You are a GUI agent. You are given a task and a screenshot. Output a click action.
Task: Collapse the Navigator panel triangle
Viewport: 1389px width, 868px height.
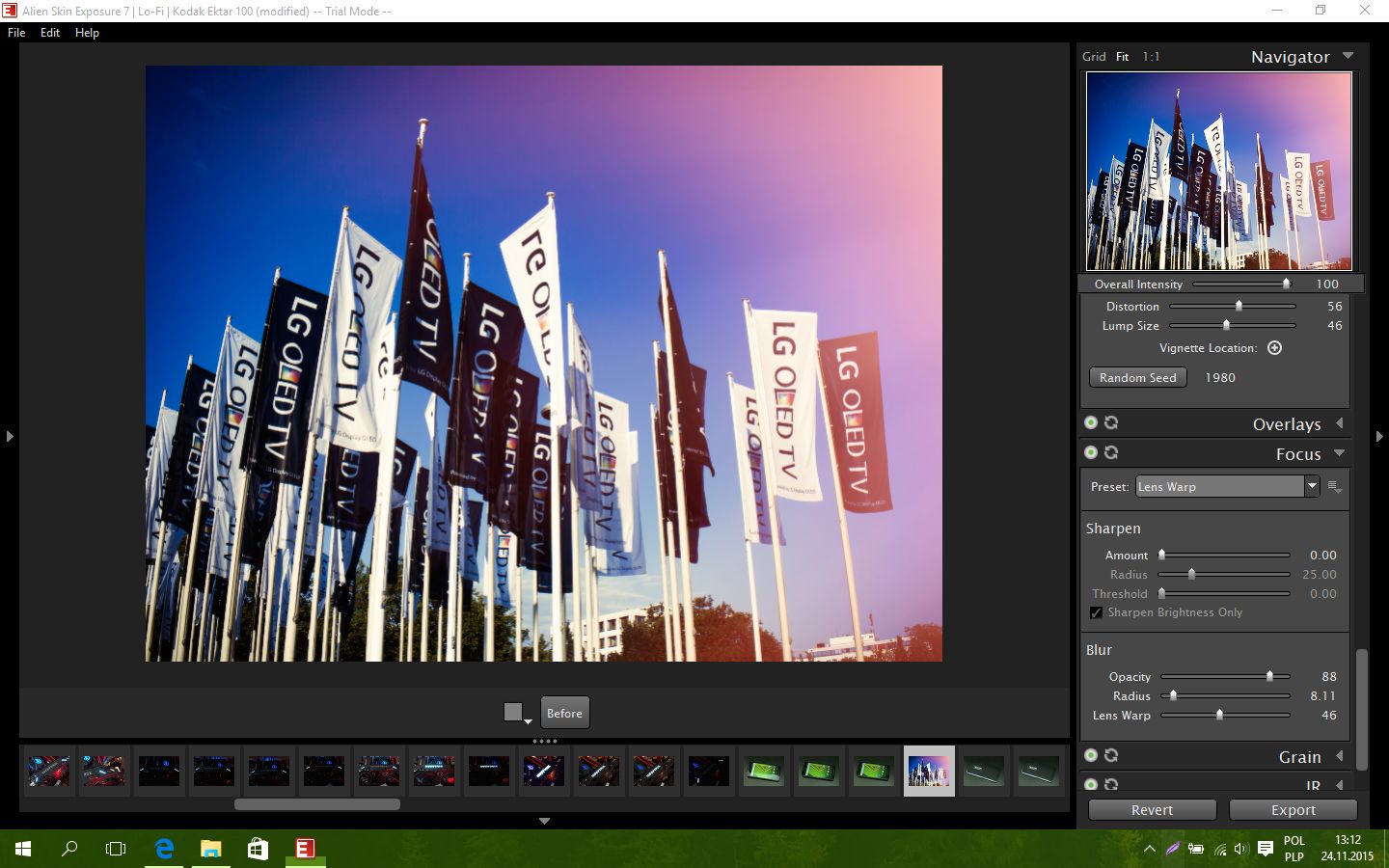click(x=1348, y=56)
